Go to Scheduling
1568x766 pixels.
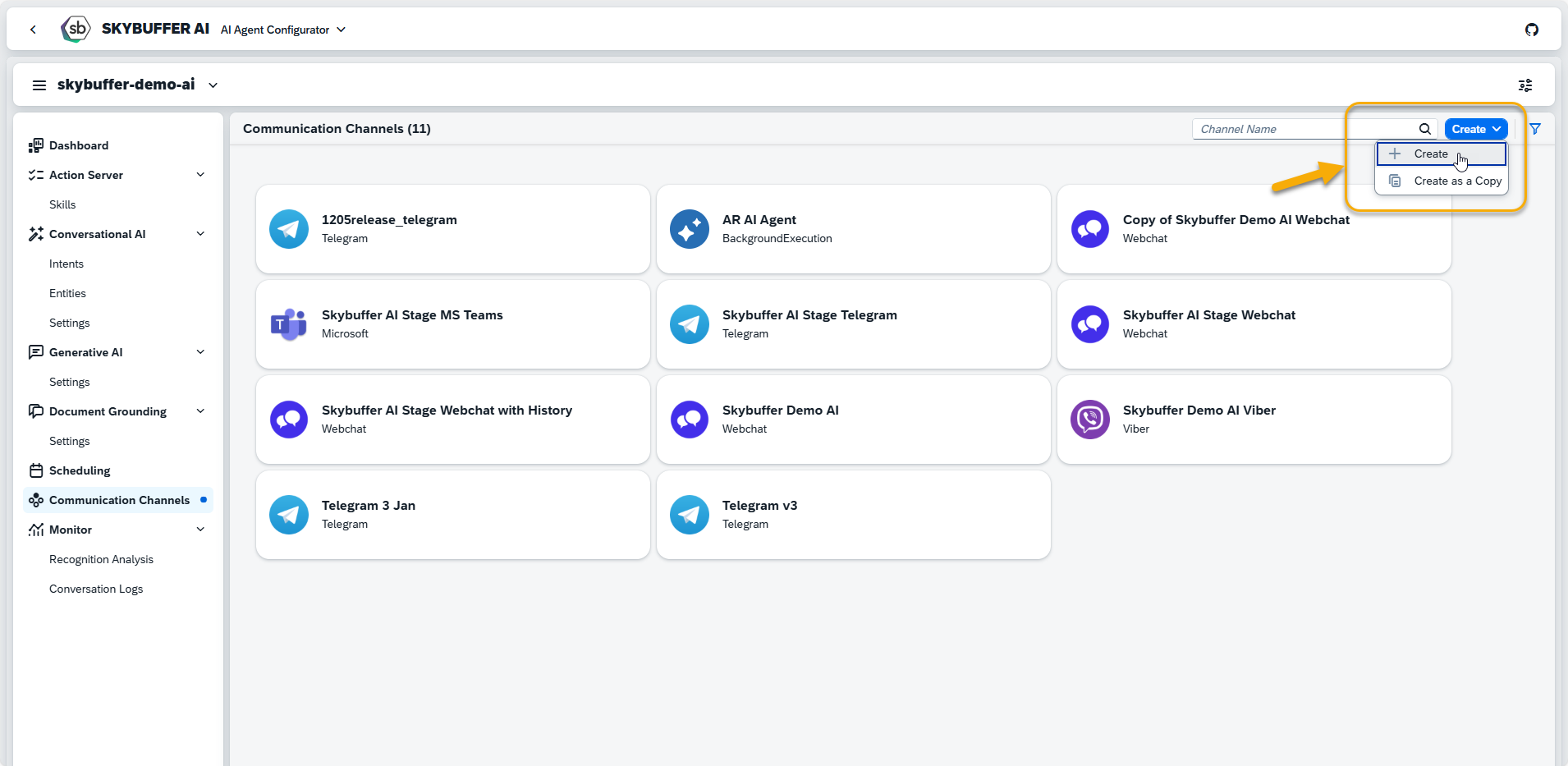(80, 470)
